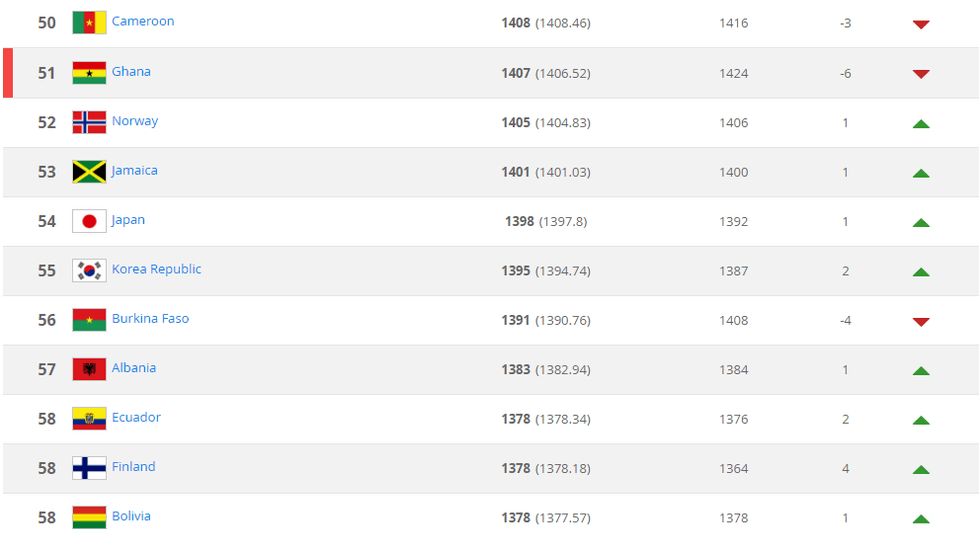Click the Jamaica flag icon

click(x=89, y=171)
